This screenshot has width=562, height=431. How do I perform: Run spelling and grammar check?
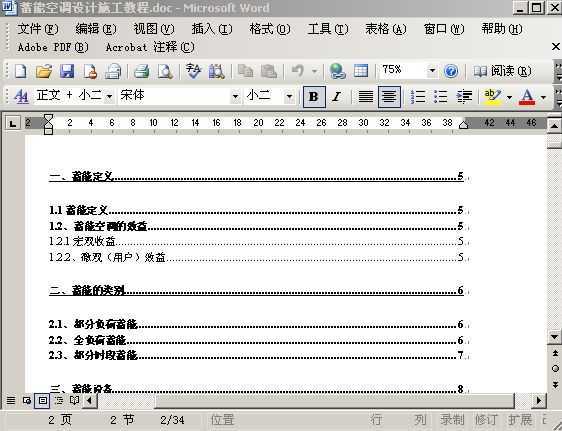194,71
